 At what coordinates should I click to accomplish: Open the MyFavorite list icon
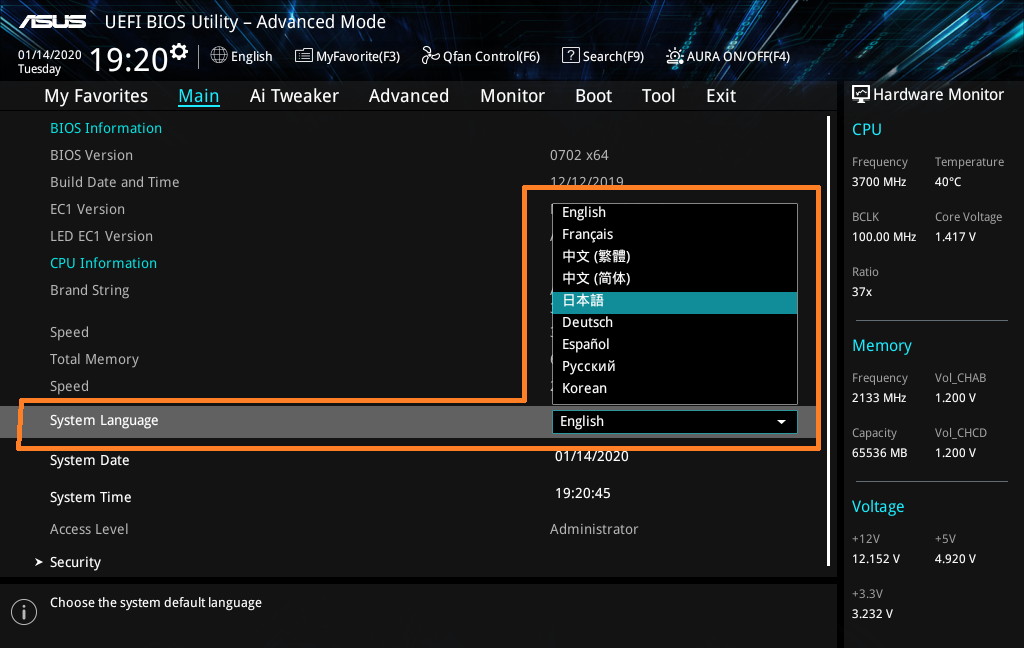click(304, 56)
